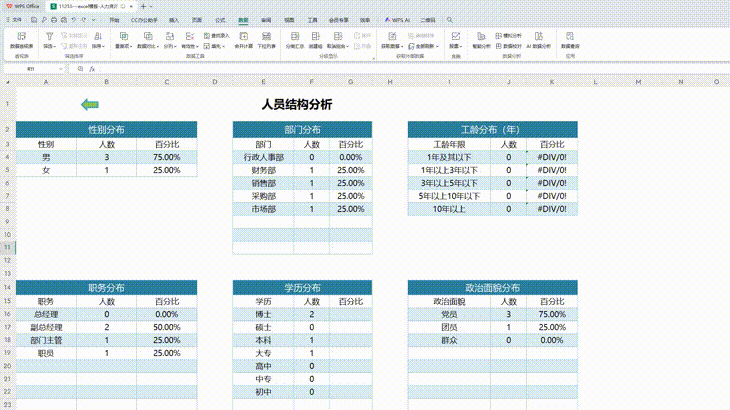Switch to the 插入 Insert tab
730x410 pixels.
click(174, 20)
